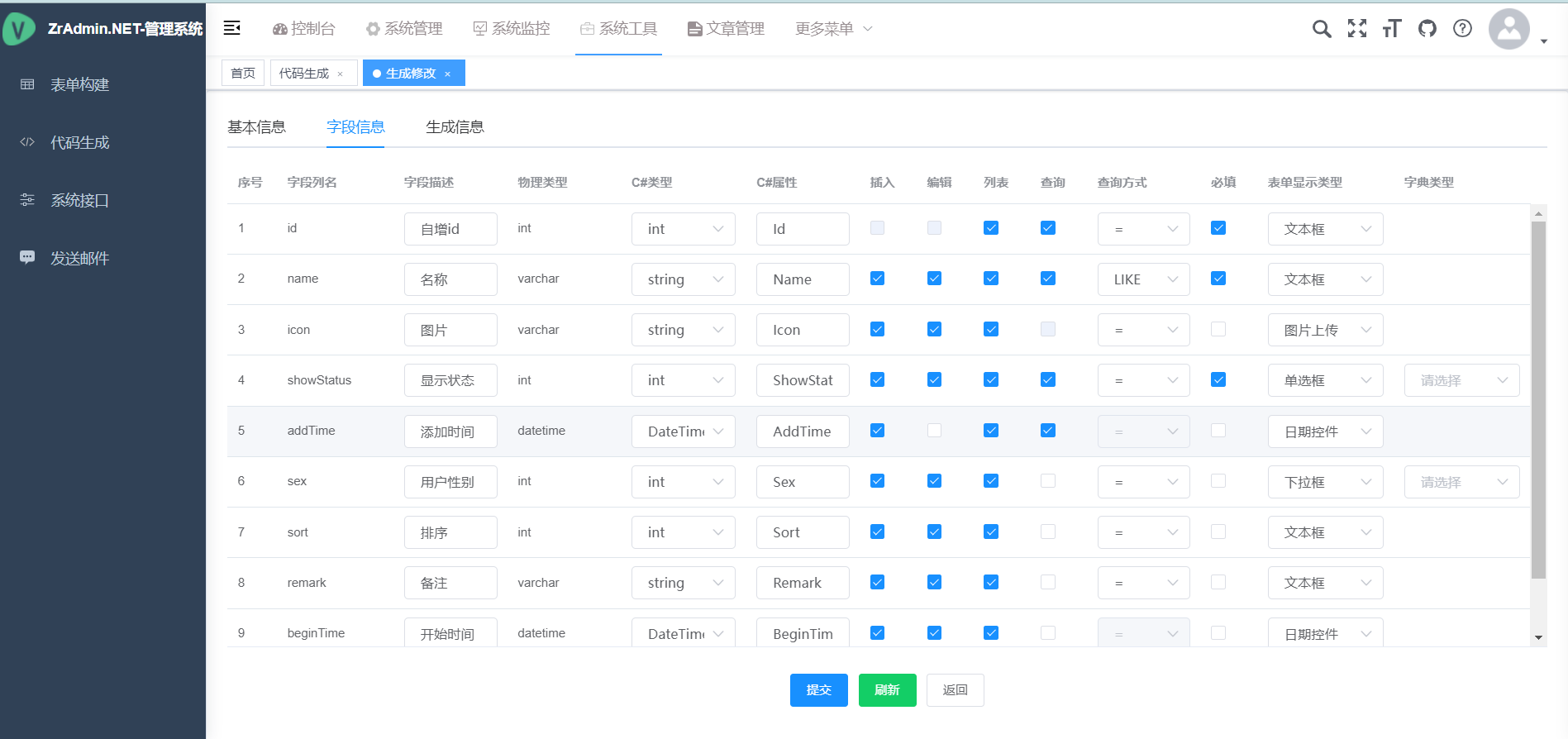The width and height of the screenshot is (1568, 739).
Task: Toggle fullscreen mode icon
Action: 1357,29
